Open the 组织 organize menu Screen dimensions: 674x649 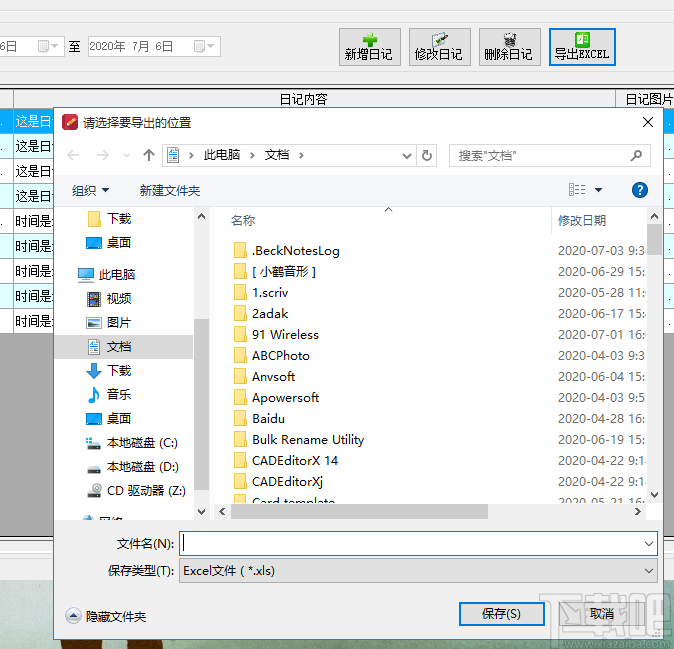(90, 190)
